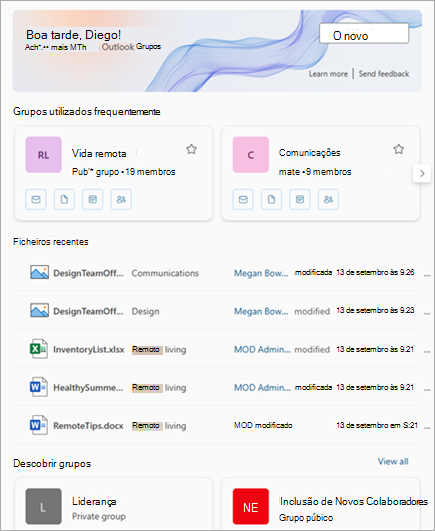Open Inclusão de Novos Colaboradores group
The width and height of the screenshot is (435, 531).
[x=354, y=502]
